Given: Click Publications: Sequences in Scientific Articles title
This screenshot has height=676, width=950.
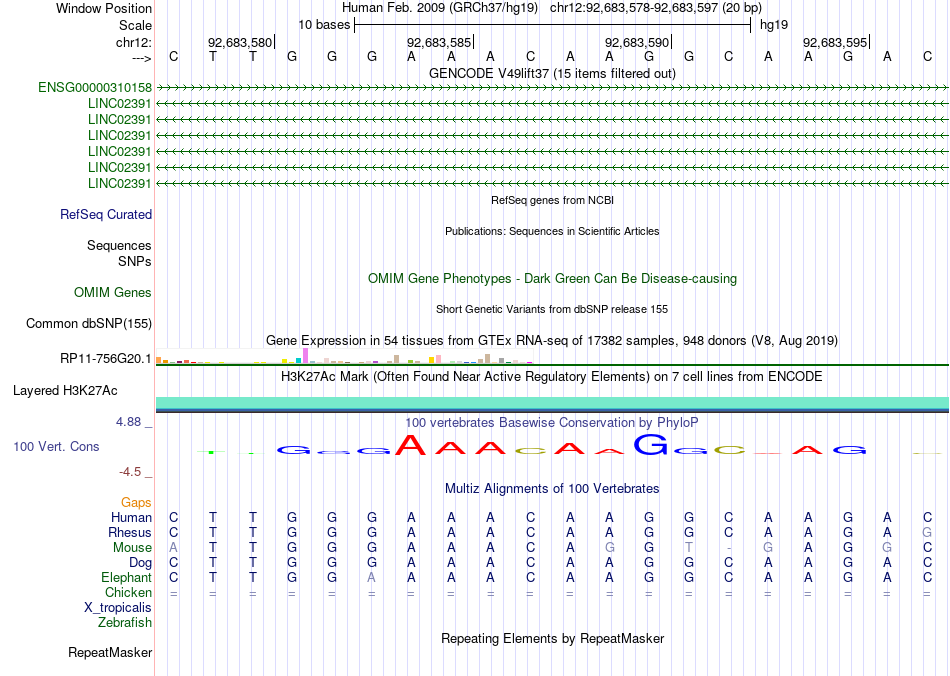Looking at the screenshot, I should (x=552, y=231).
